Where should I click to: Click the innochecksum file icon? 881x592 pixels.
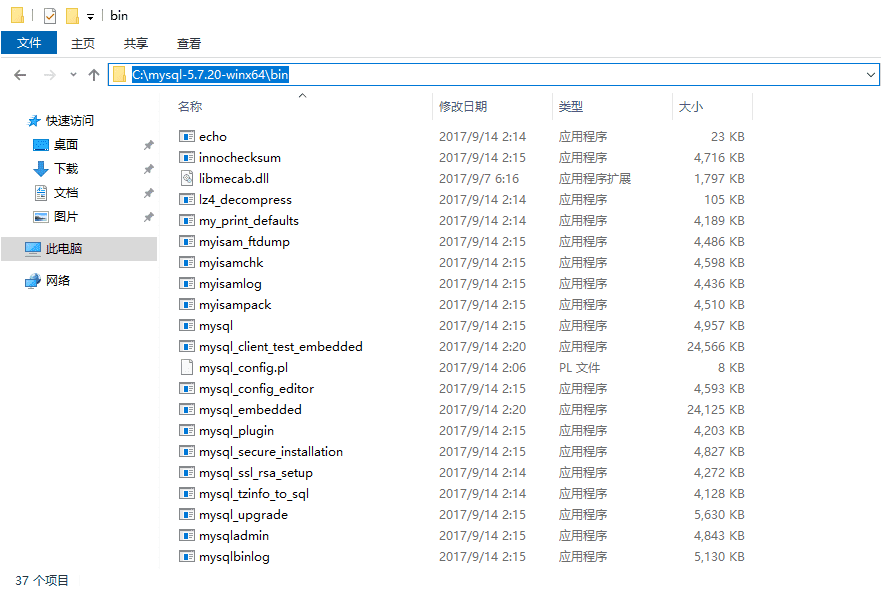click(187, 157)
